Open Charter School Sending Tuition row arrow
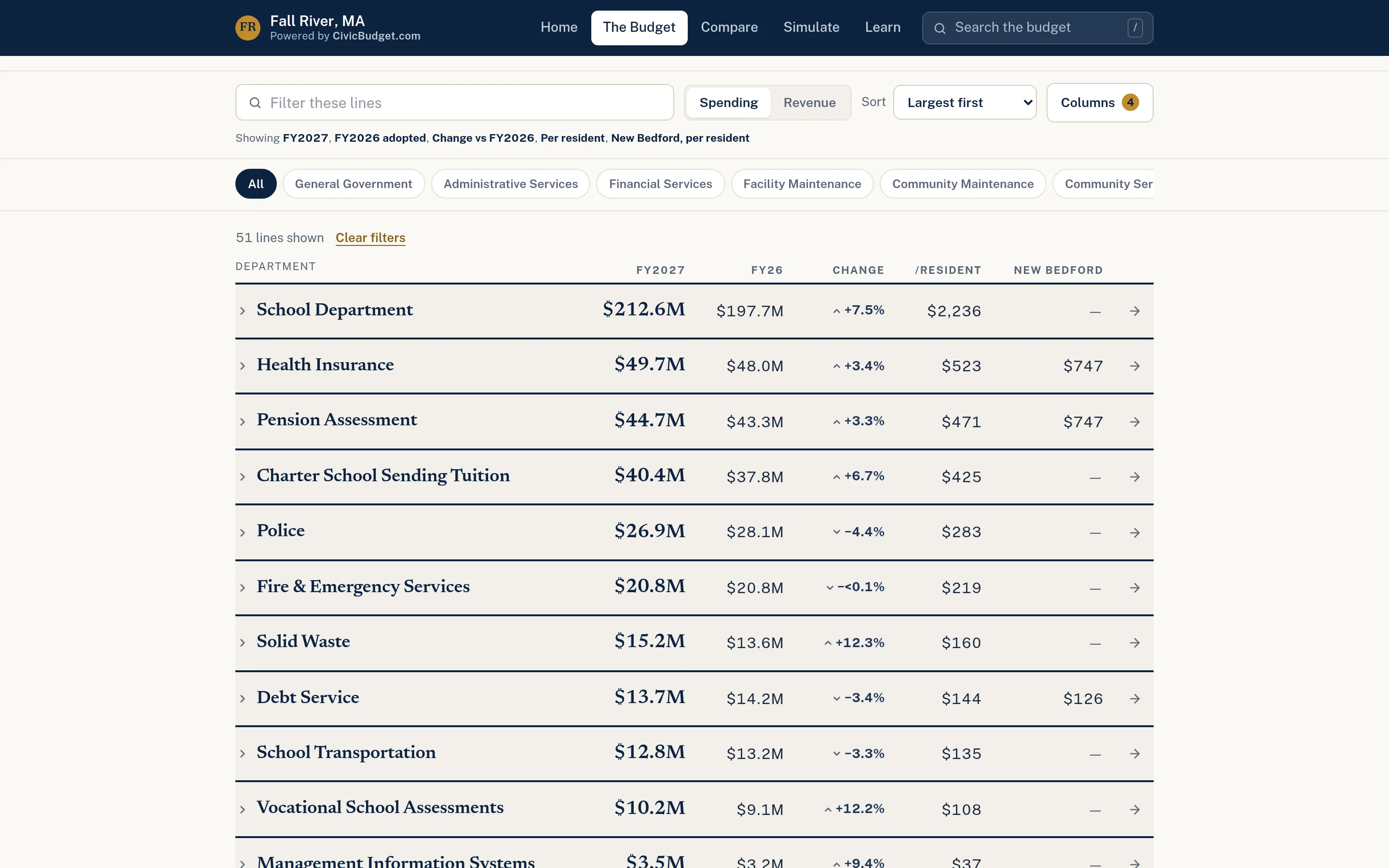Screen dimensions: 1389x868 coord(1135,477)
